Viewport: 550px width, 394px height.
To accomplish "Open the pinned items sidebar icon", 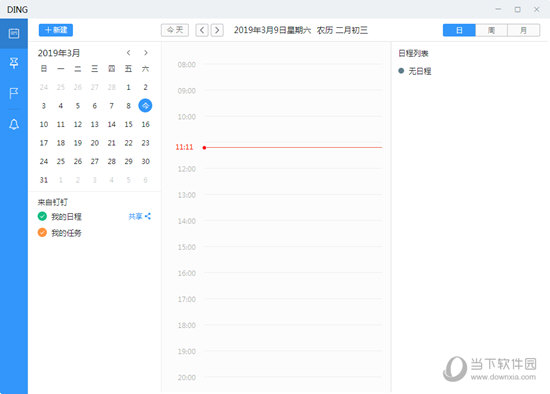I will tap(14, 63).
